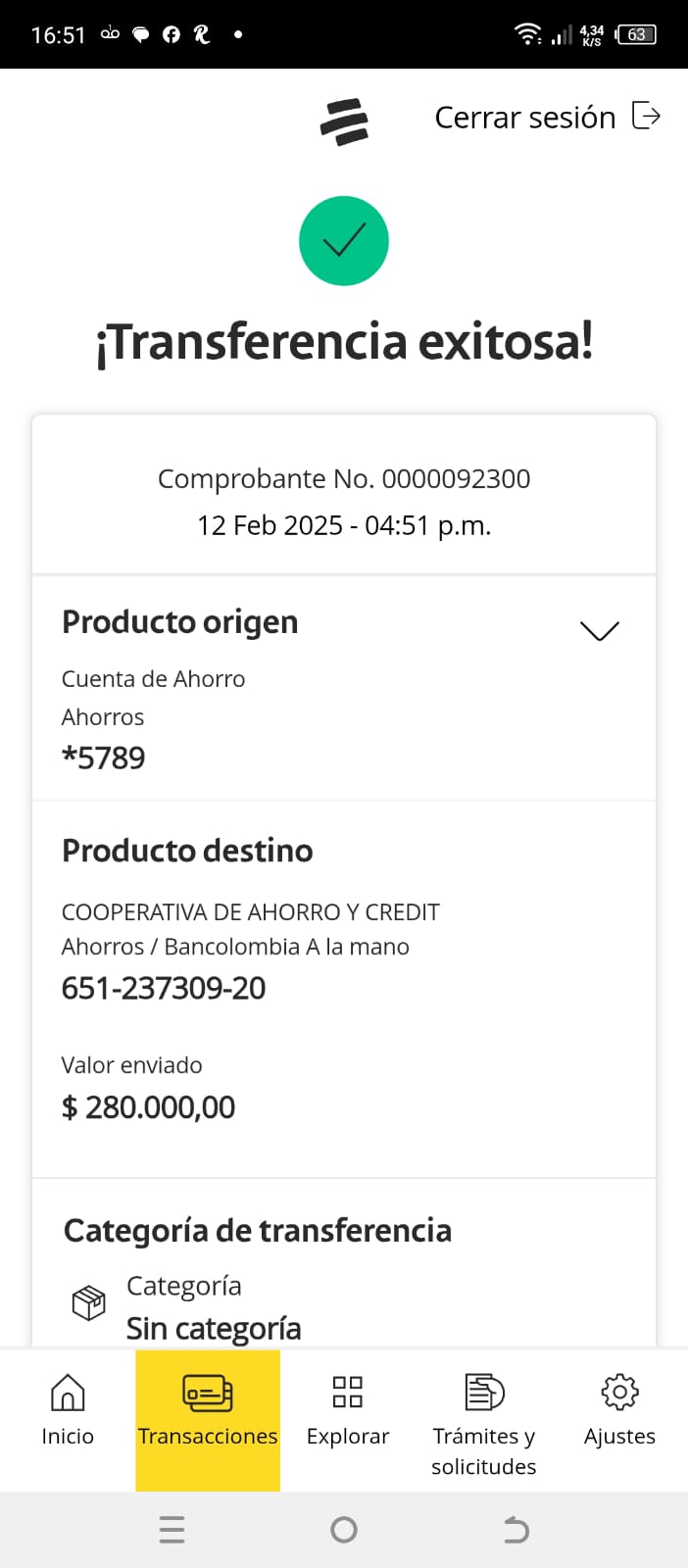Open the Android recent apps button
The width and height of the screenshot is (688, 1568).
click(172, 1530)
